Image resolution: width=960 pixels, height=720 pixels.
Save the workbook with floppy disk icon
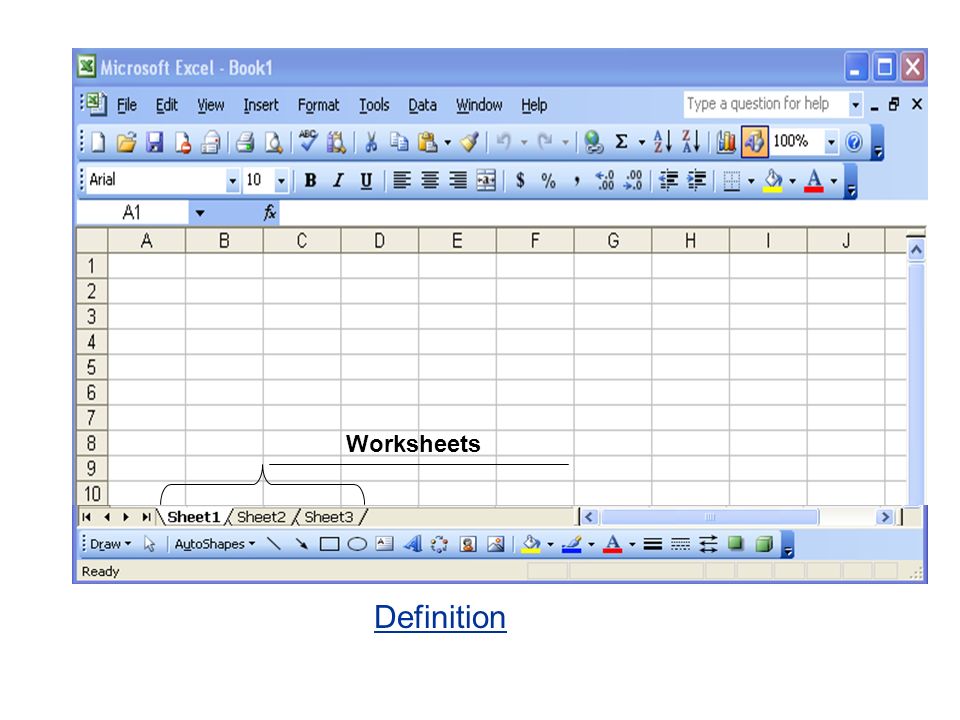tap(154, 142)
